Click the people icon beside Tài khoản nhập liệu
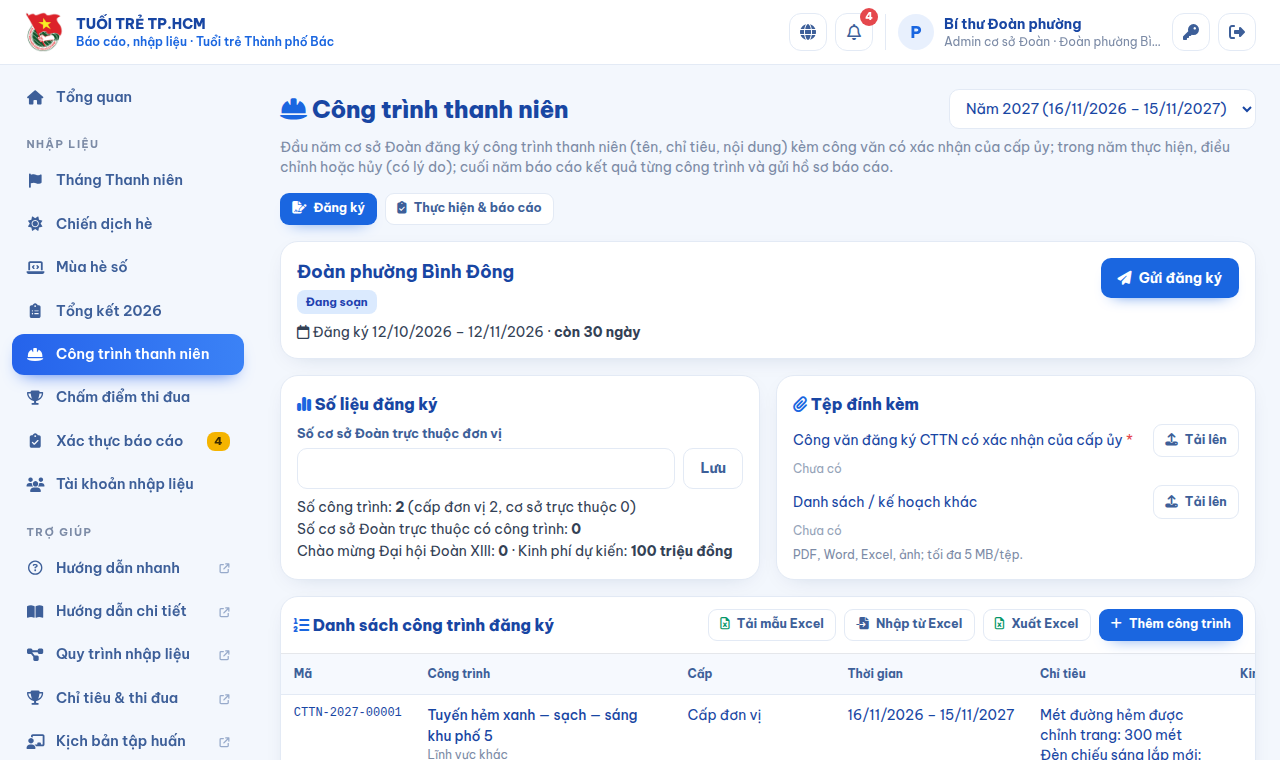Screen dimensions: 1280x760 coord(35,484)
